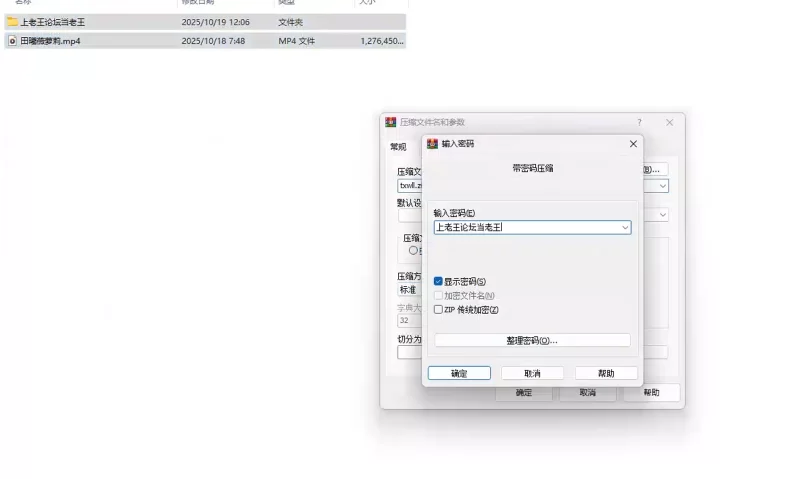Click the MP4 文件 type cell
The width and height of the screenshot is (800, 479).
tap(296, 41)
